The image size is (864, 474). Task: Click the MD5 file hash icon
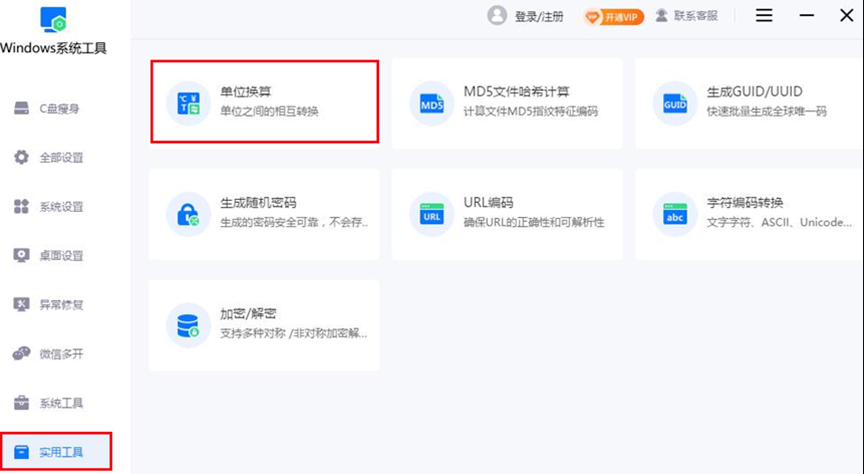[x=431, y=103]
